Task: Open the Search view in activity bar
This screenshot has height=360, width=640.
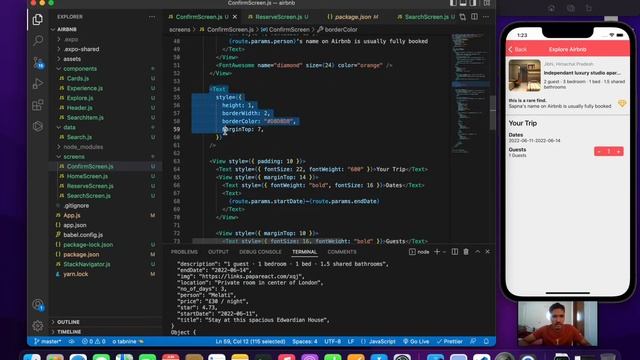Action: pyautogui.click(x=38, y=40)
